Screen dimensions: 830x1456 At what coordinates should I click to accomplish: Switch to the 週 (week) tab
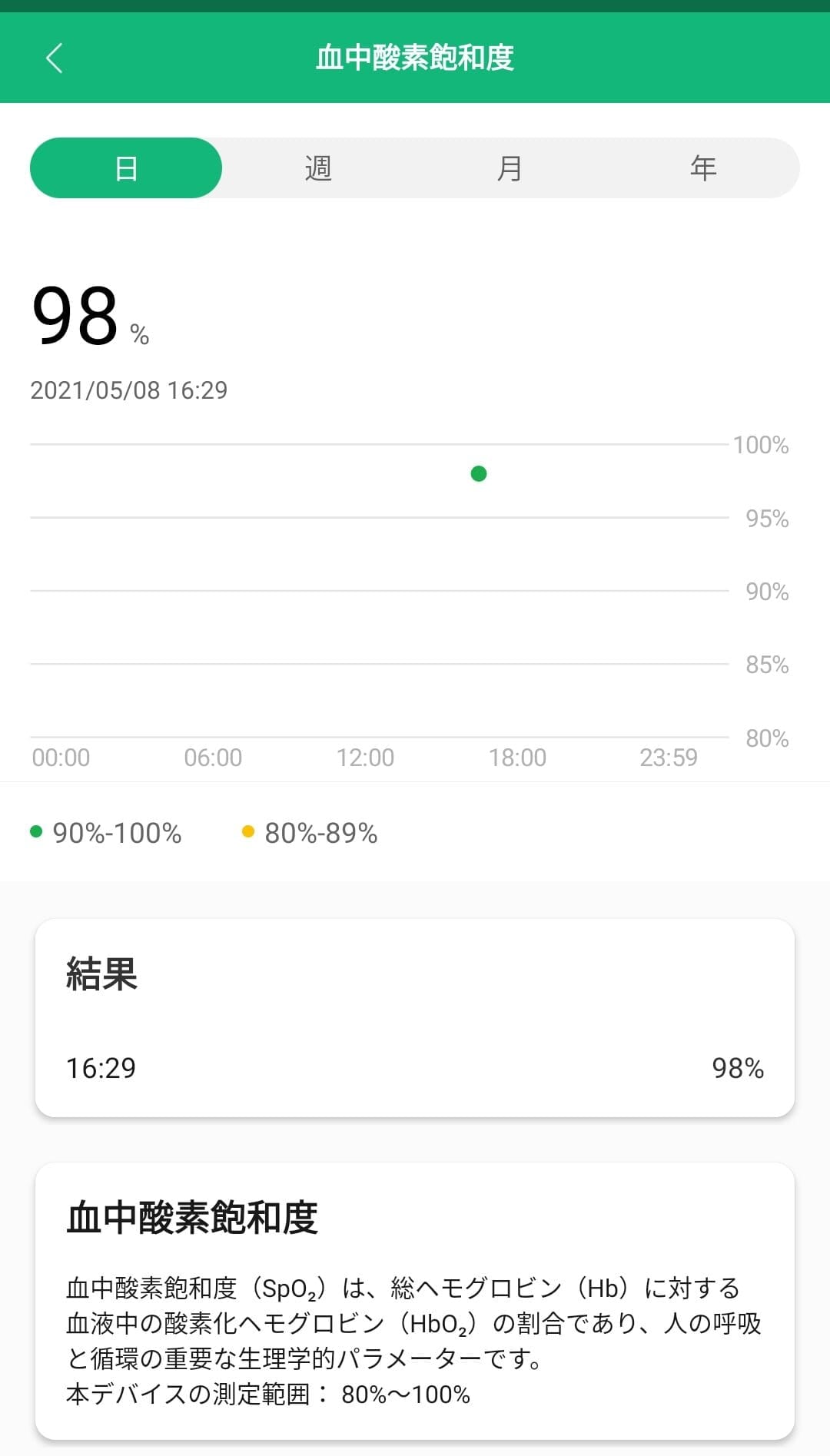(x=318, y=168)
